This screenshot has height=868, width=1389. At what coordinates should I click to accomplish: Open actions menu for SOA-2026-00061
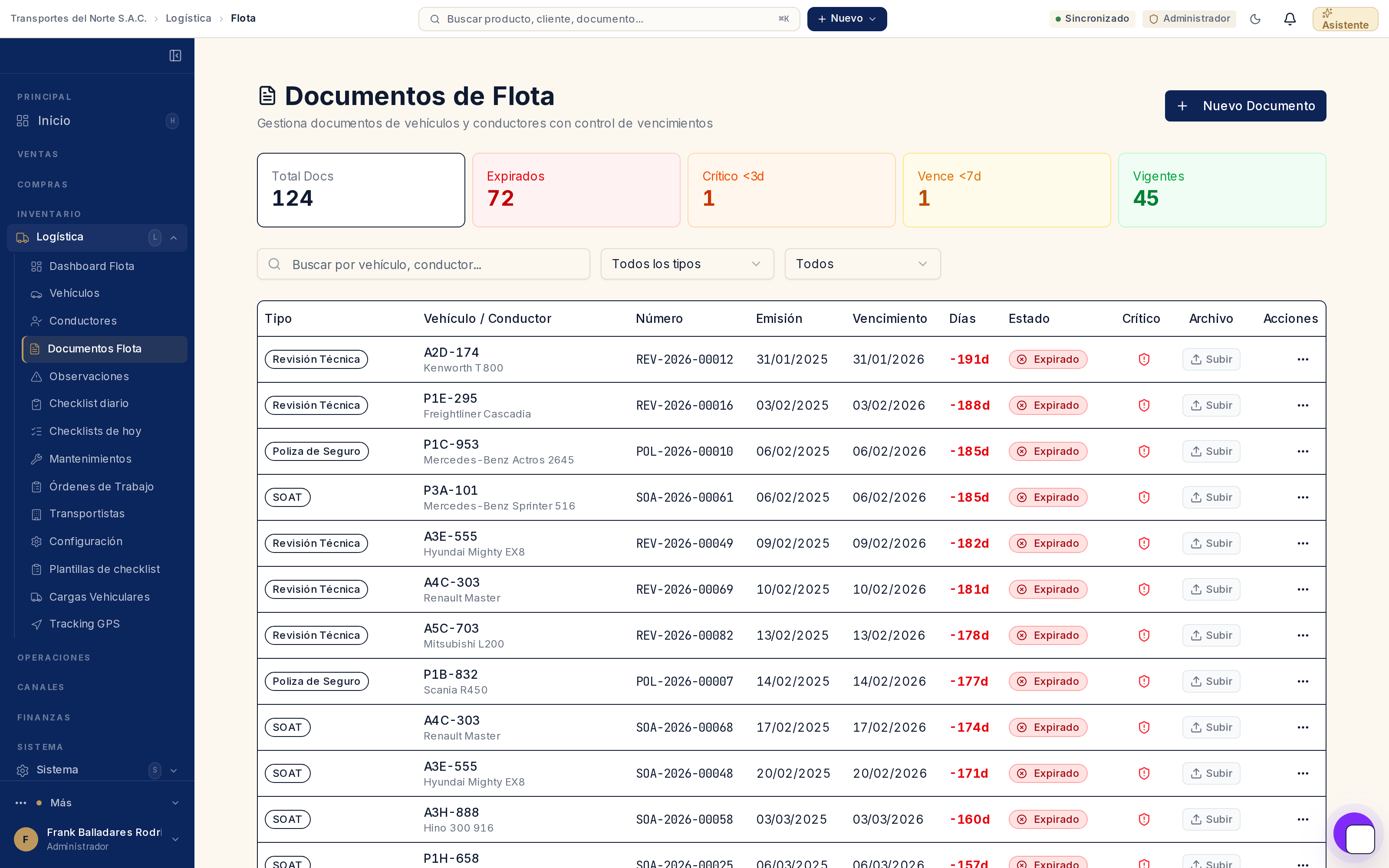pyautogui.click(x=1303, y=497)
